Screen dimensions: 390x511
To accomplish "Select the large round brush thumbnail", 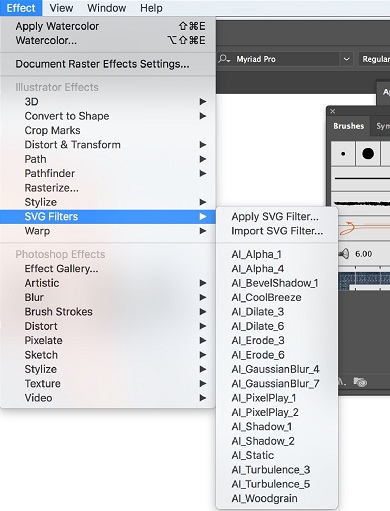I will 368,154.
